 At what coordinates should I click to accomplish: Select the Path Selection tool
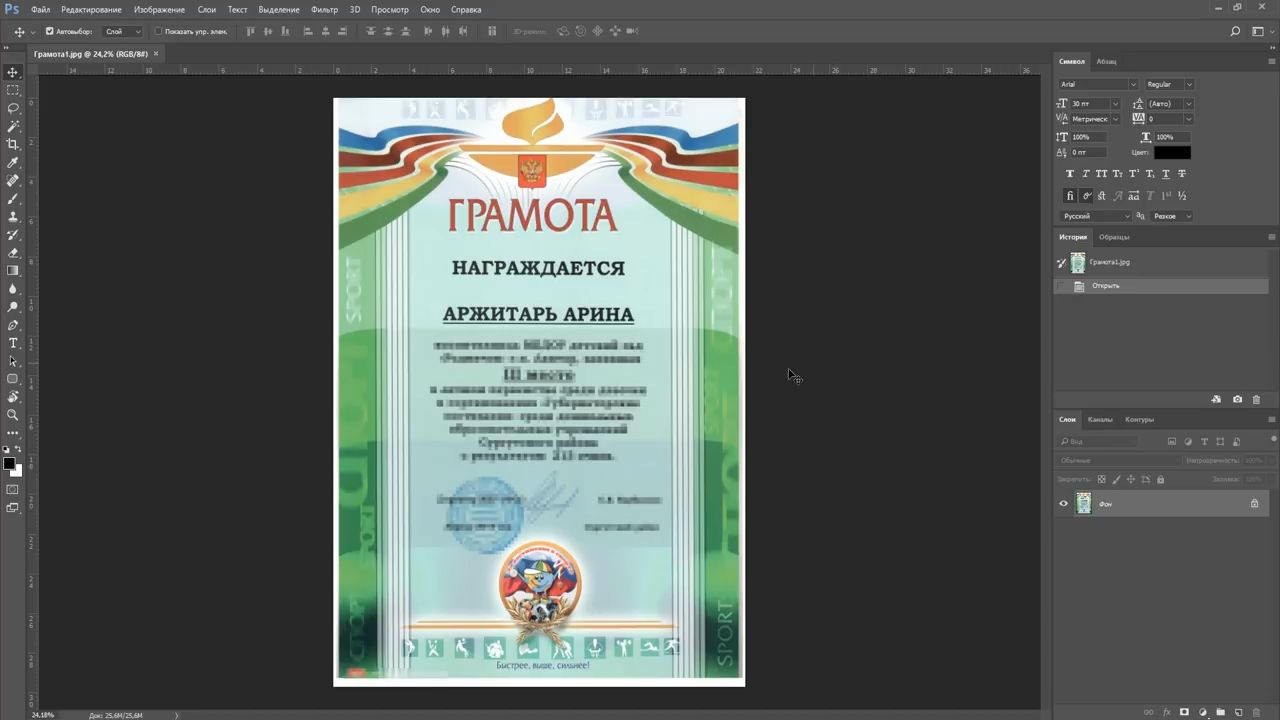click(13, 361)
